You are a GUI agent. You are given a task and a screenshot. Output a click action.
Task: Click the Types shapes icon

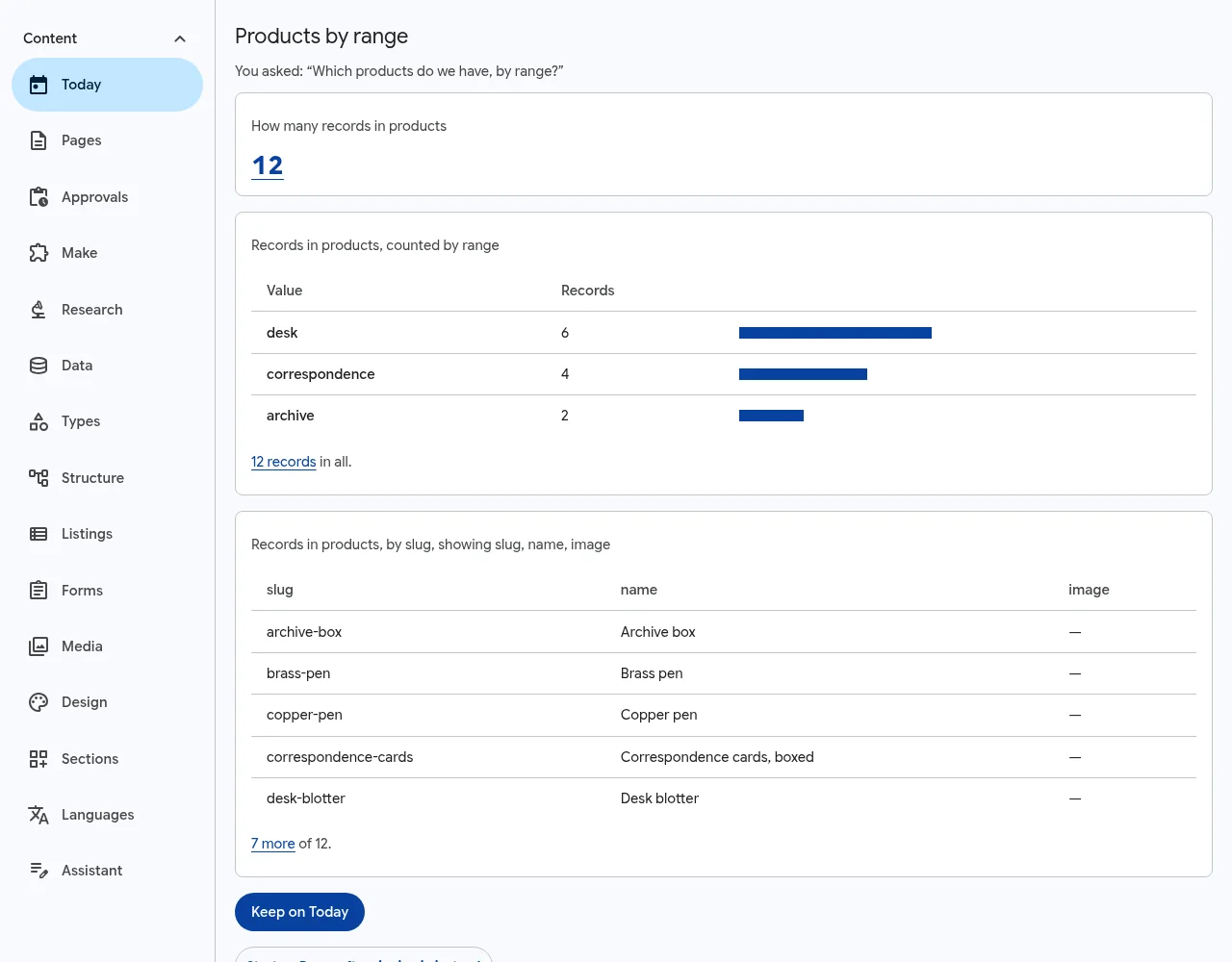point(38,421)
